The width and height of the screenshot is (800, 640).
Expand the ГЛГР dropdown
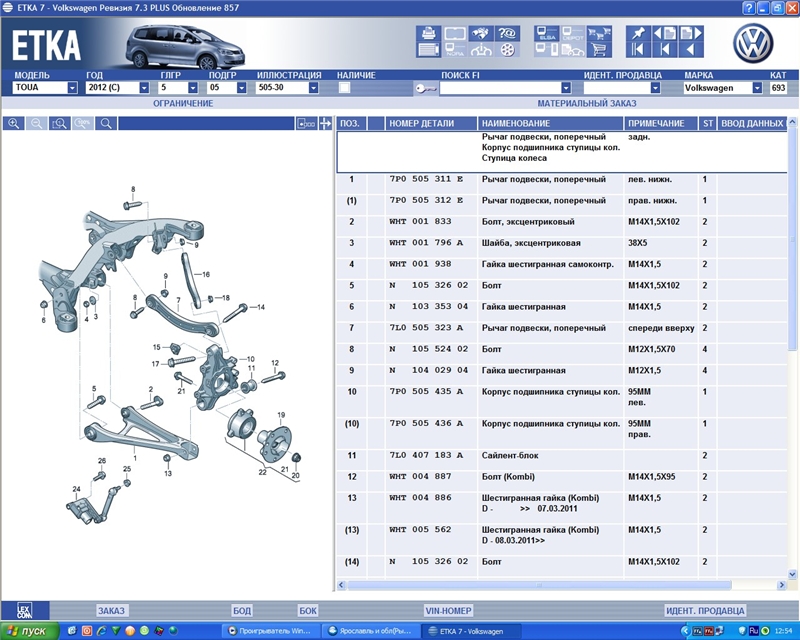coord(193,88)
